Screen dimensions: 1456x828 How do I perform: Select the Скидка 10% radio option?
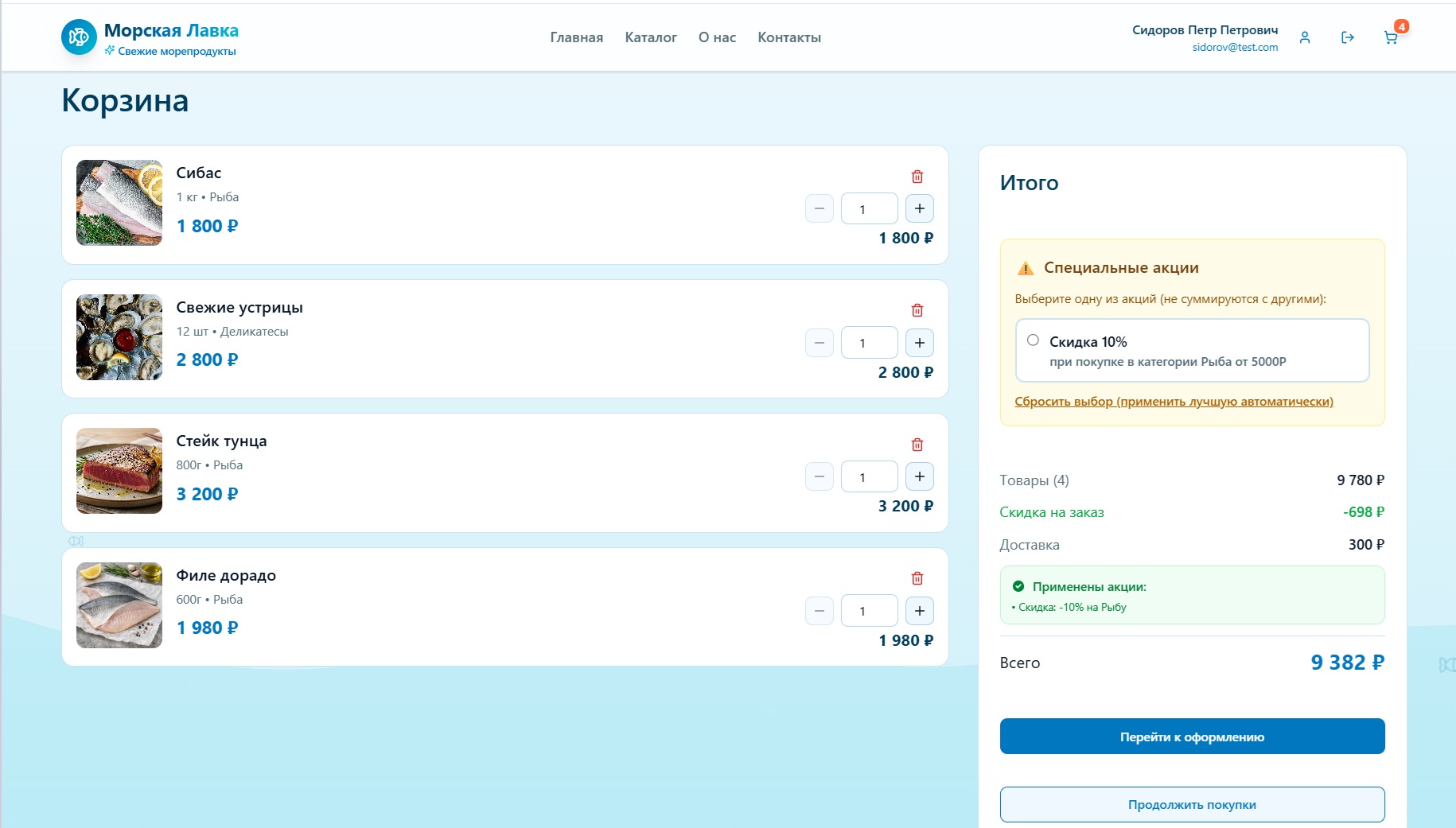(x=1033, y=340)
